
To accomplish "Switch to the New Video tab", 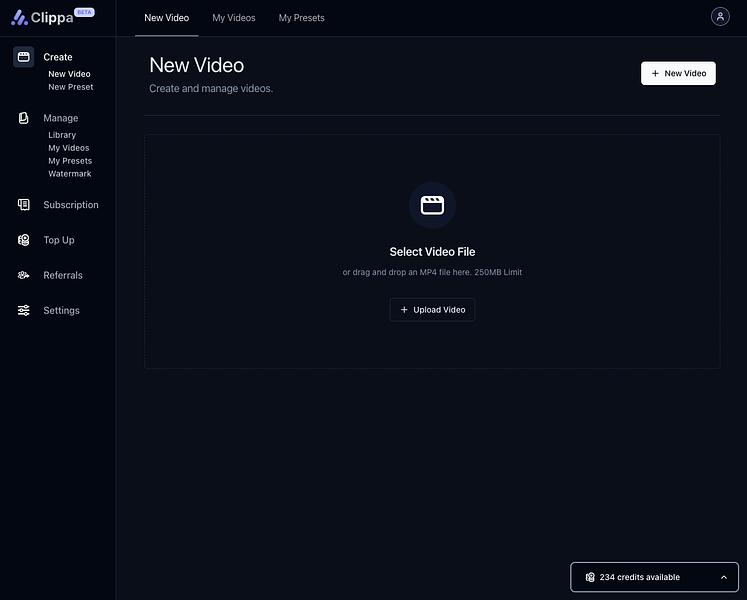I will point(167,18).
